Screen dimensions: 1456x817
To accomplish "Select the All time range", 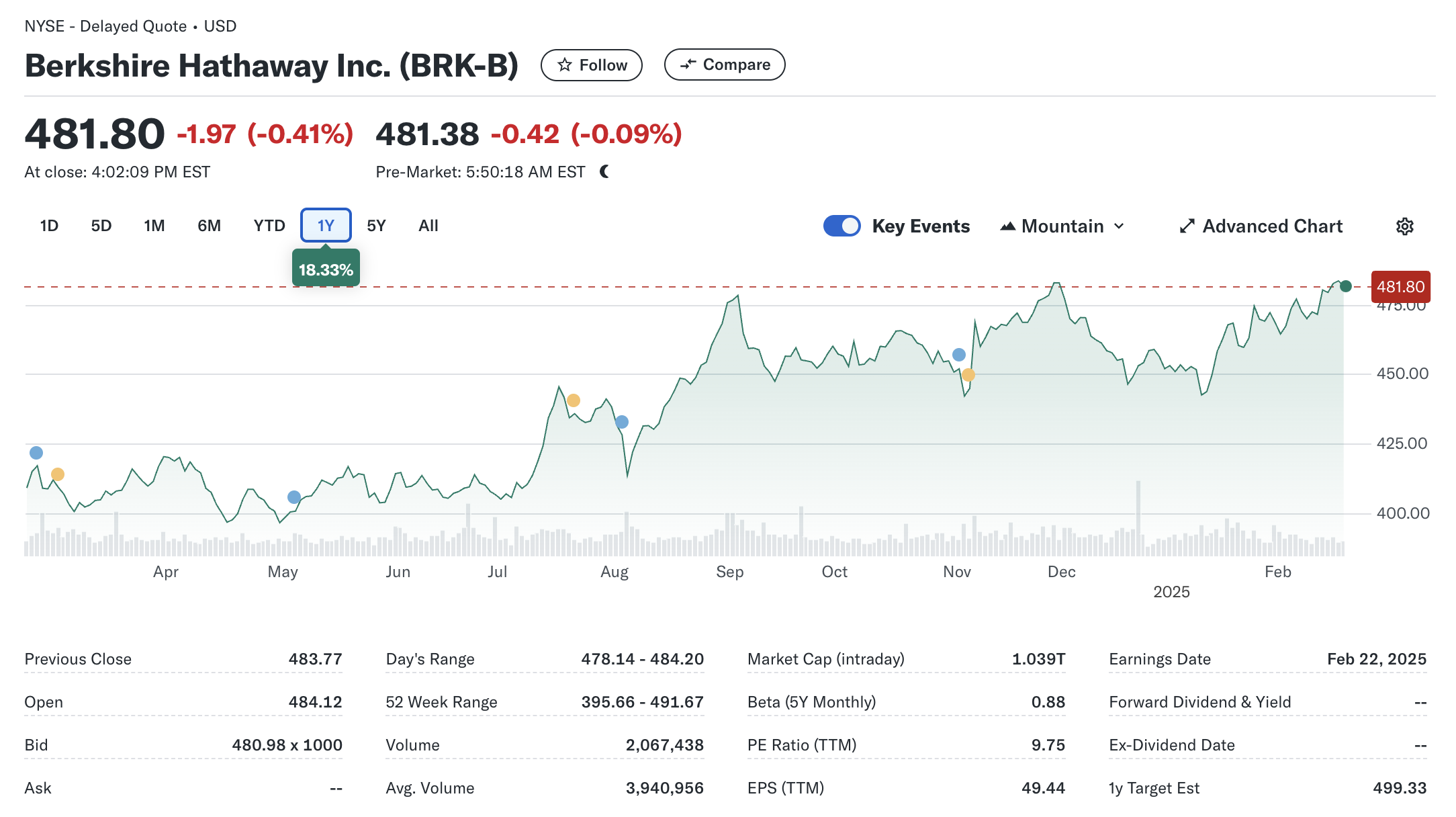I will pos(428,226).
